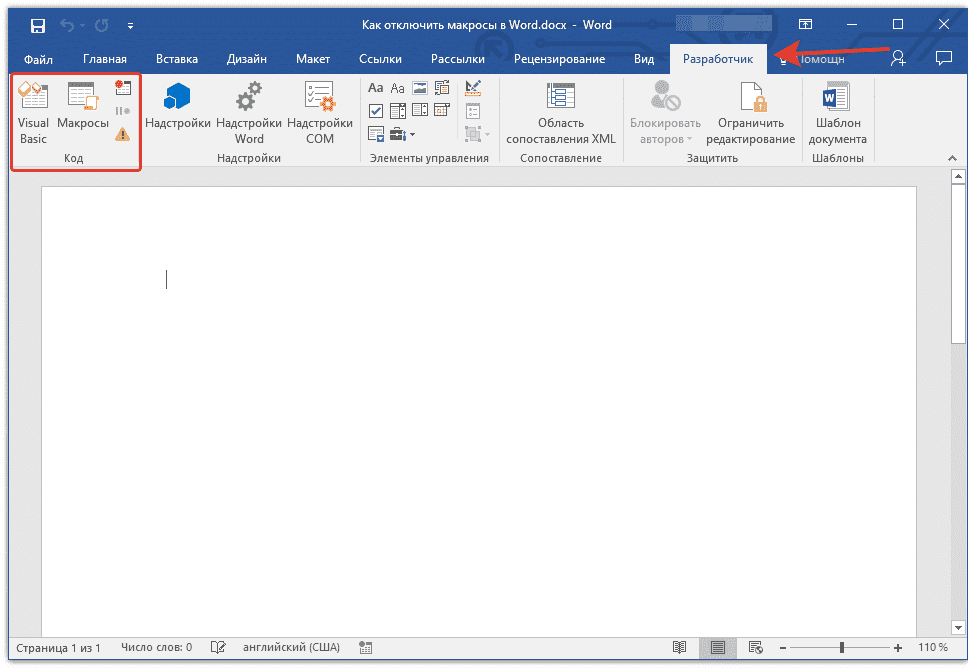This screenshot has height=668, width=968.
Task: Insert a date picker content control
Action: pyautogui.click(x=441, y=110)
